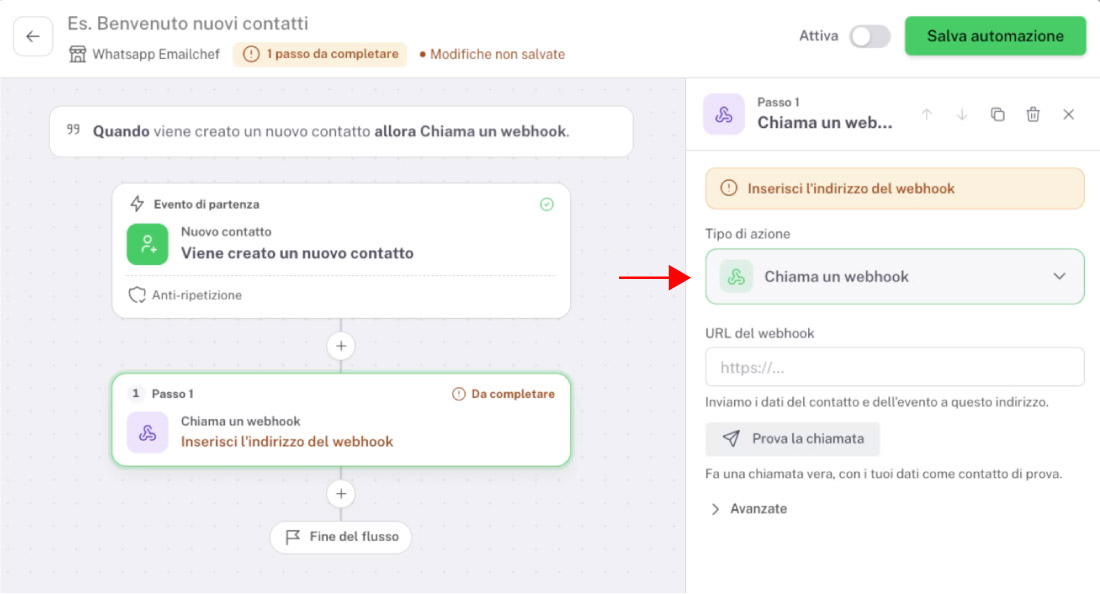The width and height of the screenshot is (1100, 594).
Task: Click the Fine del flusso marker
Action: (341, 537)
